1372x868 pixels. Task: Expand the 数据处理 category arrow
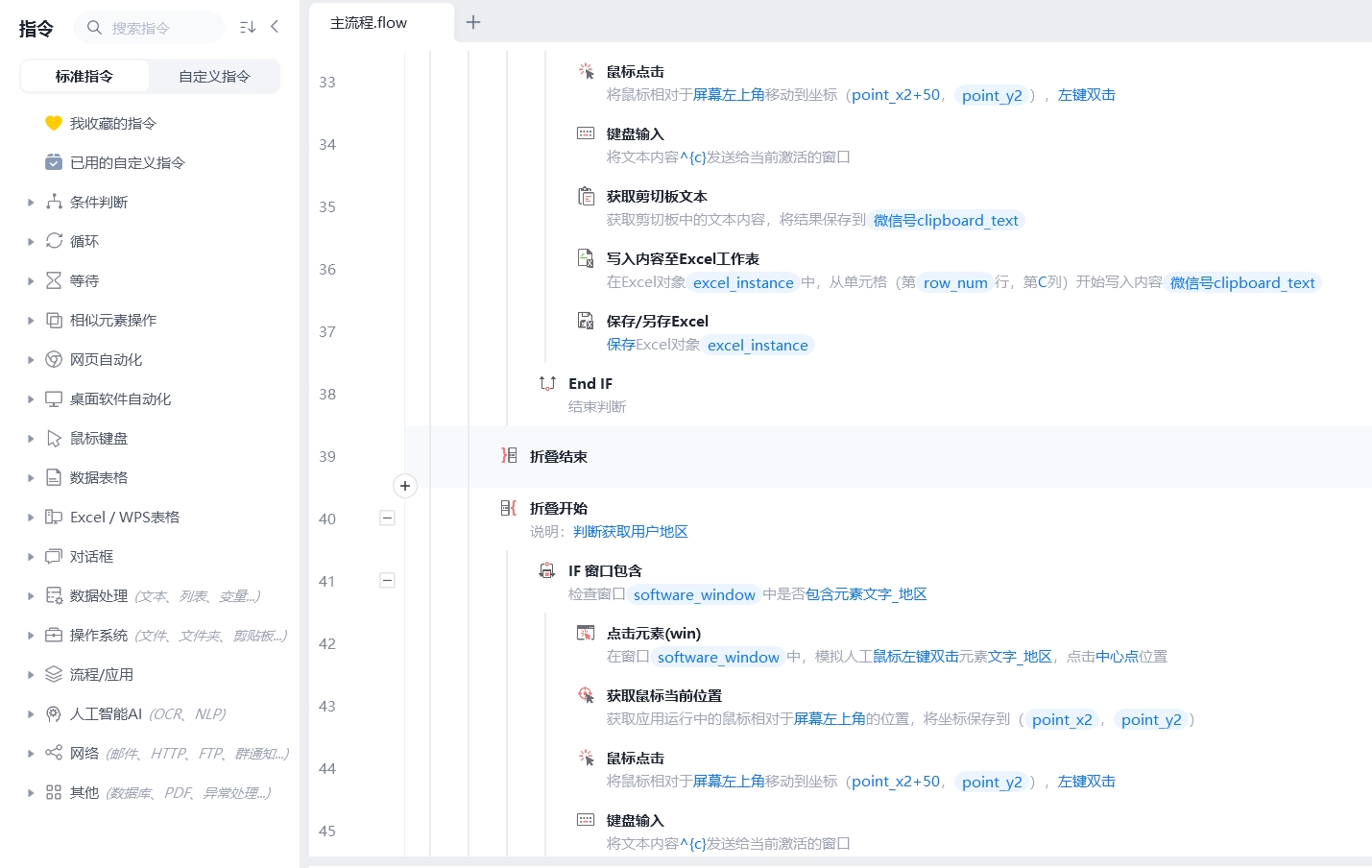pyautogui.click(x=31, y=596)
